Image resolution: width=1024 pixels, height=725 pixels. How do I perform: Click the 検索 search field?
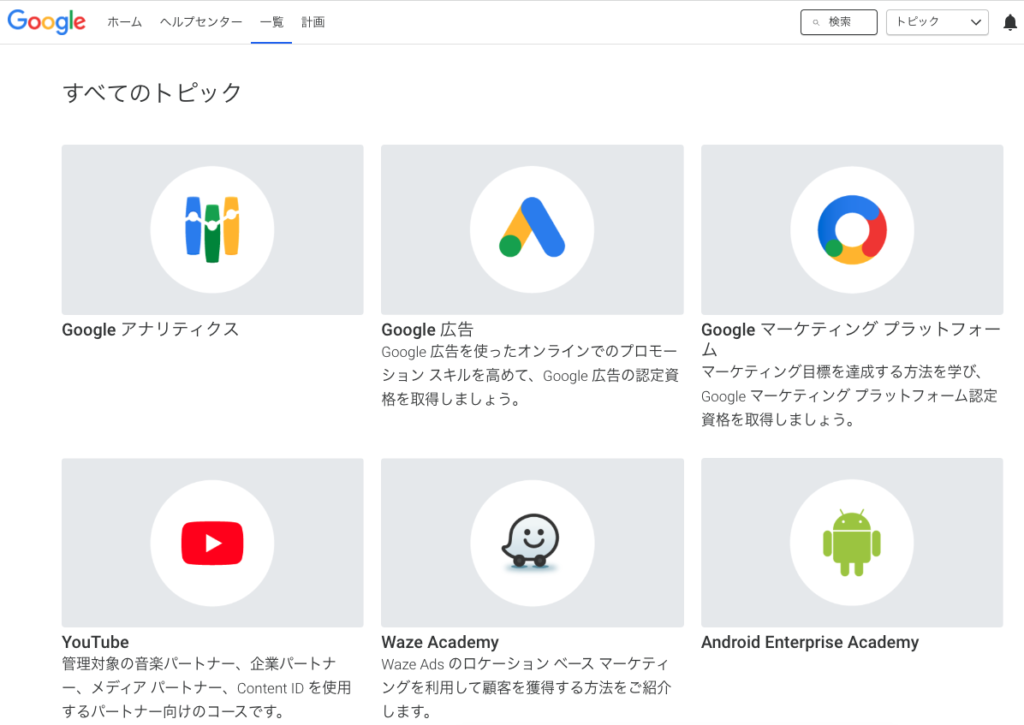click(x=838, y=22)
